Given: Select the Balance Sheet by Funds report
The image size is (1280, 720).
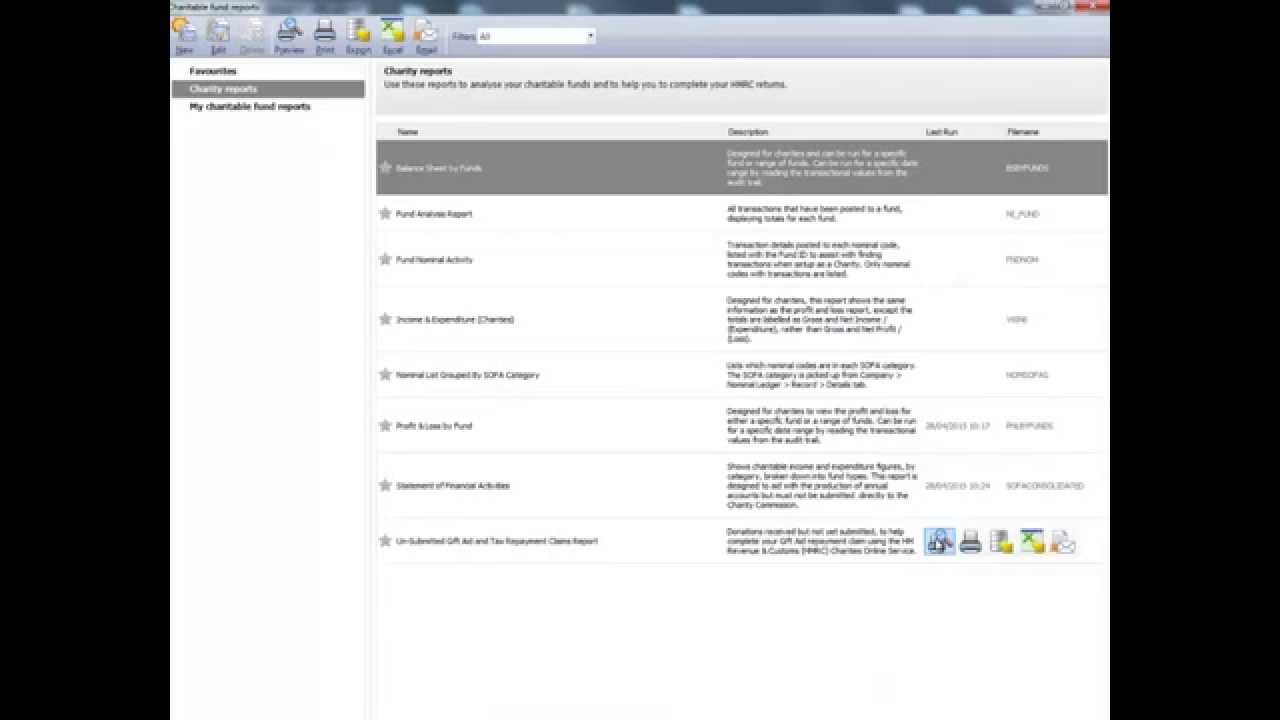Looking at the screenshot, I should click(x=742, y=167).
